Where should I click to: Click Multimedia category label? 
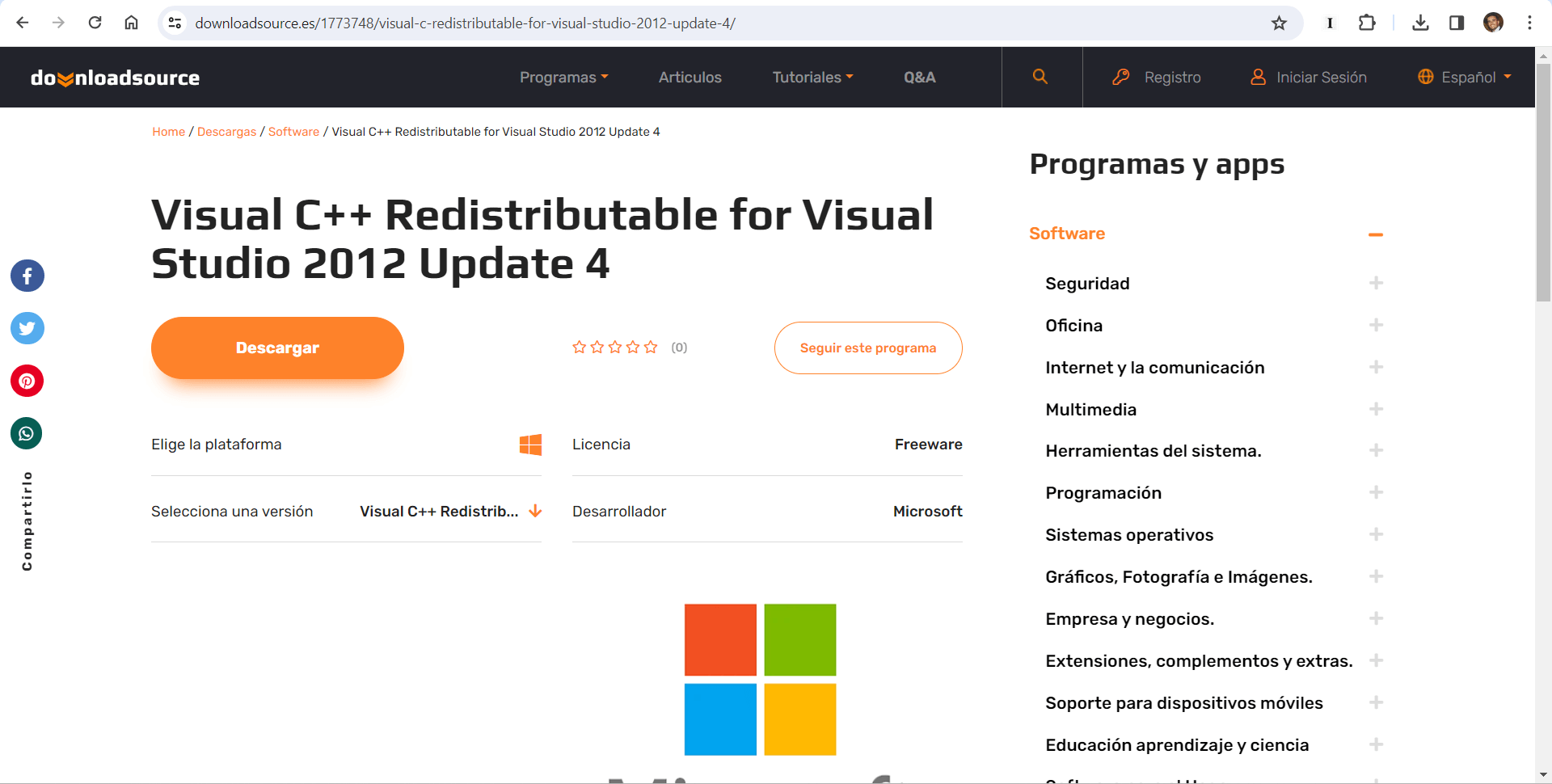1090,410
